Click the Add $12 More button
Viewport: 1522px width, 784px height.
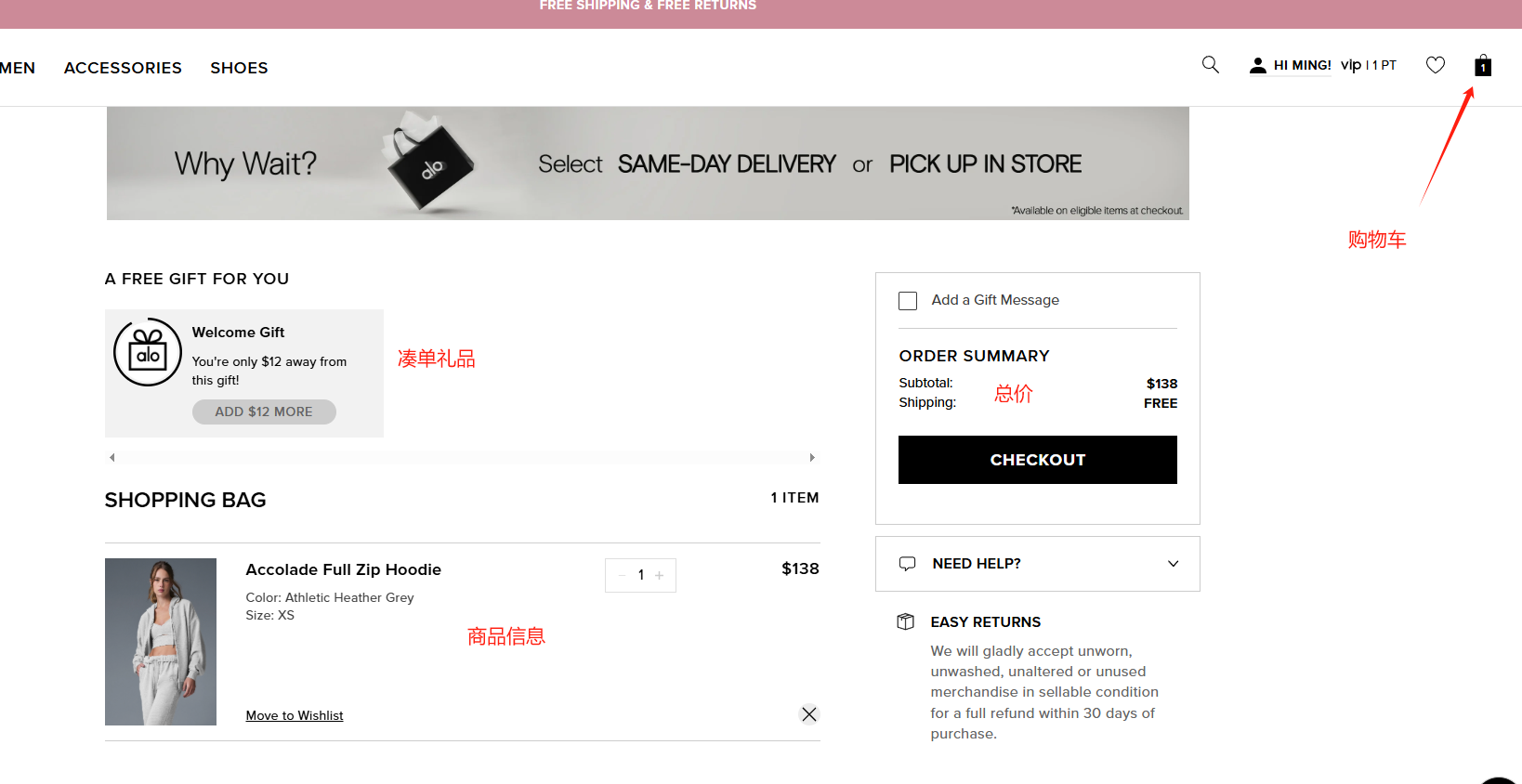pyautogui.click(x=264, y=412)
